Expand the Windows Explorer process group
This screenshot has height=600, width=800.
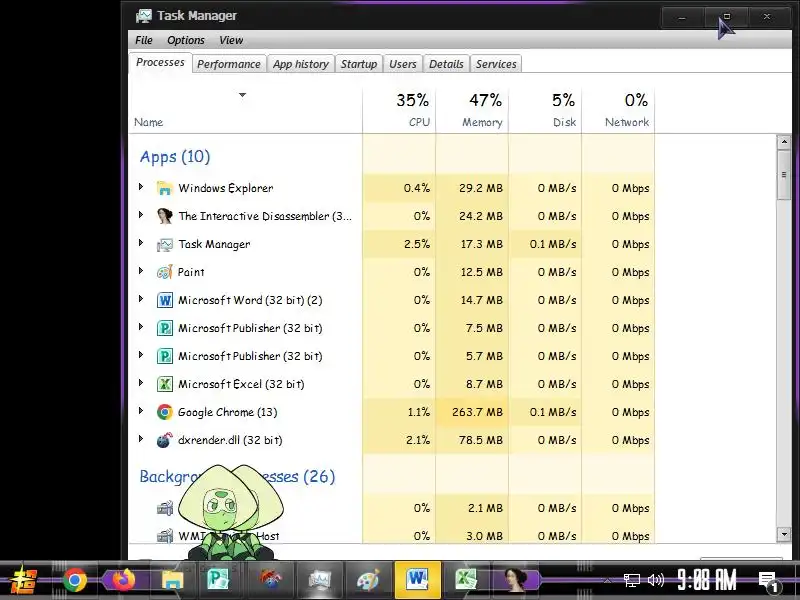click(141, 187)
